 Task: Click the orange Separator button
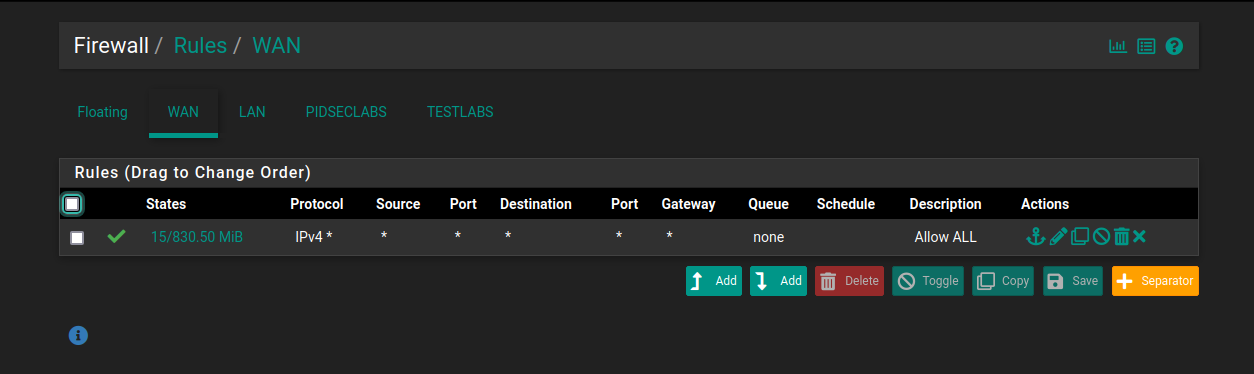[x=1155, y=281]
